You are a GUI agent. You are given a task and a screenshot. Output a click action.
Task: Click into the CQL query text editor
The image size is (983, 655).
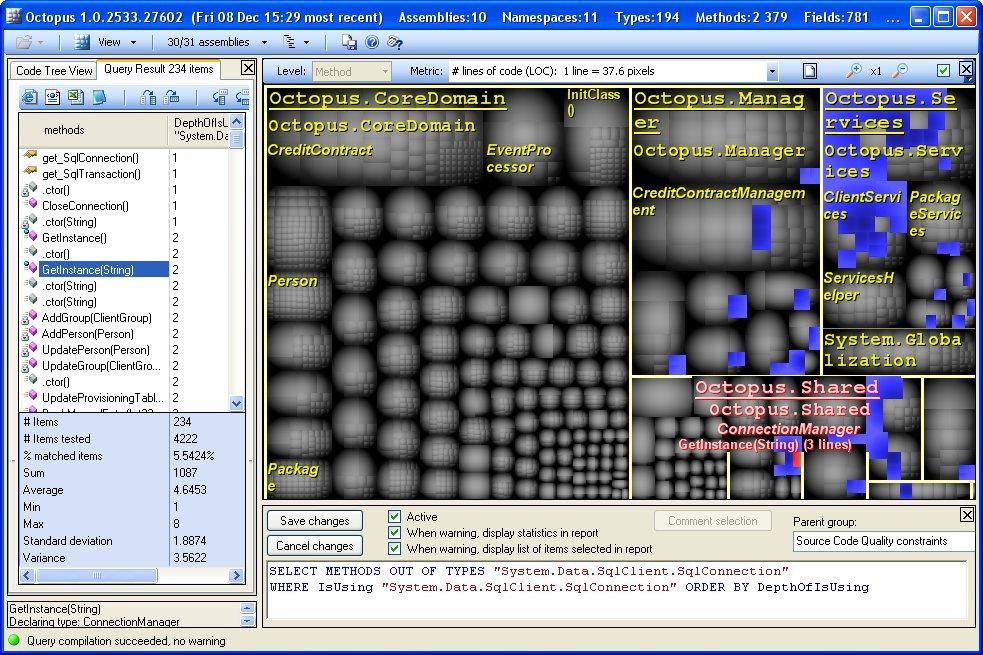click(619, 589)
